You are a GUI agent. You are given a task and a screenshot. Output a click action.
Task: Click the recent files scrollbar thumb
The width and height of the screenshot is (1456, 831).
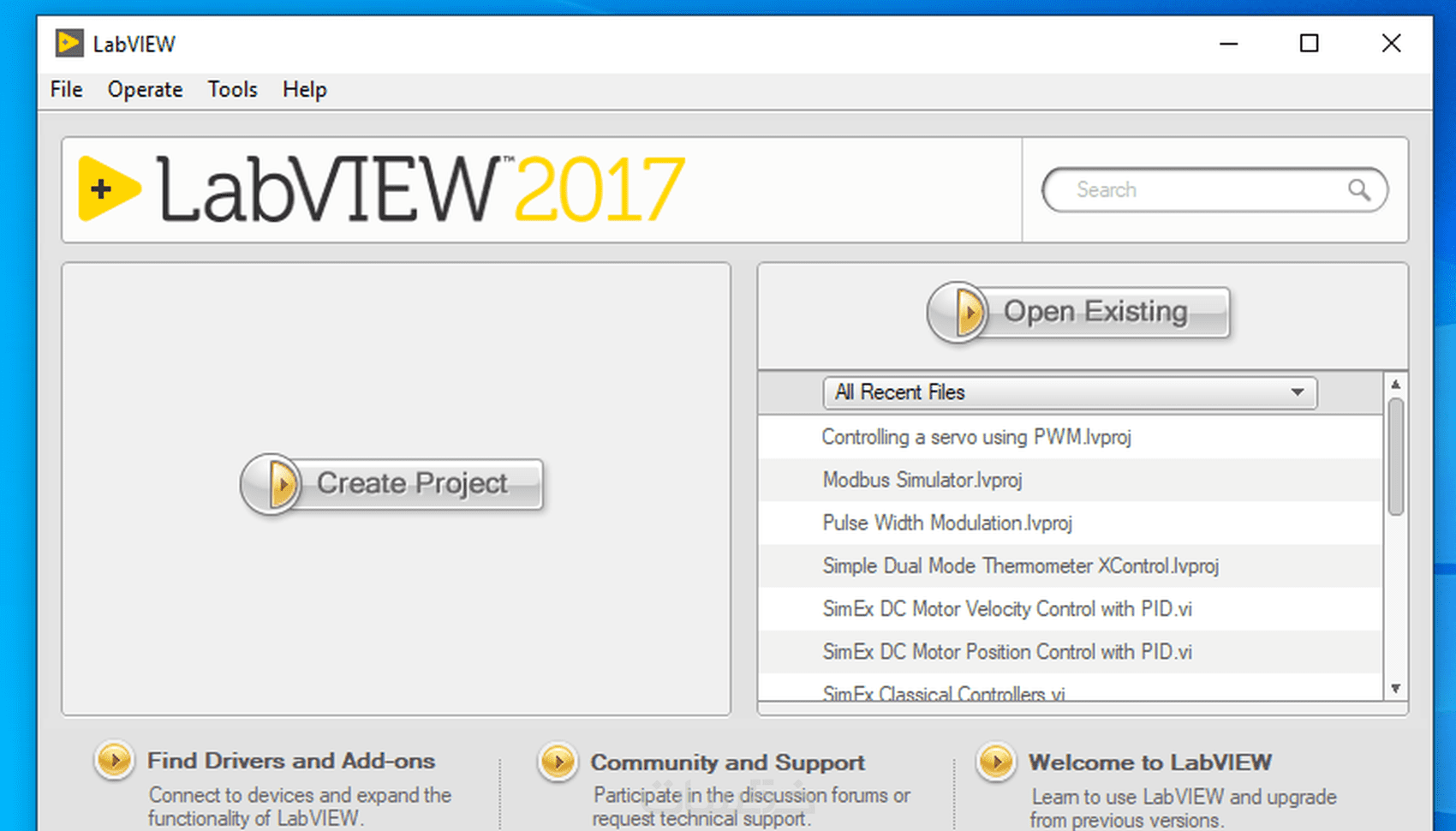pyautogui.click(x=1396, y=457)
